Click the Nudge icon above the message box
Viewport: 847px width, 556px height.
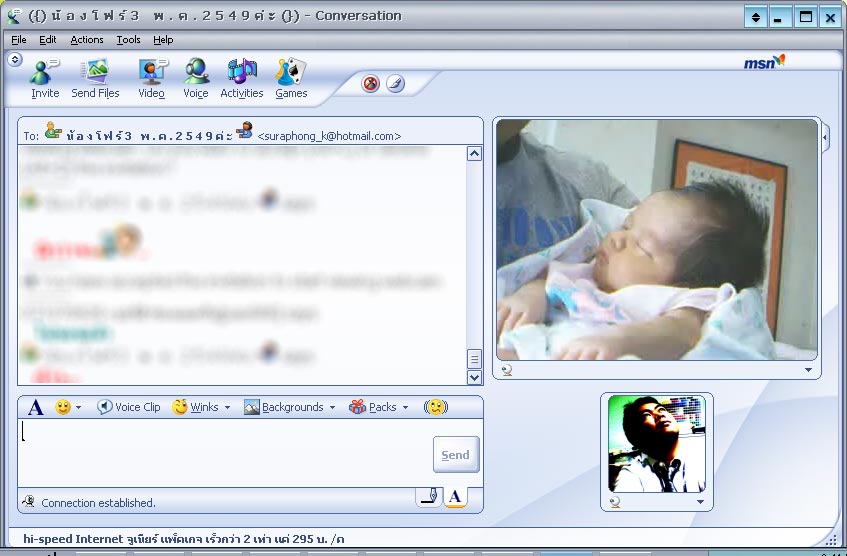[x=435, y=407]
